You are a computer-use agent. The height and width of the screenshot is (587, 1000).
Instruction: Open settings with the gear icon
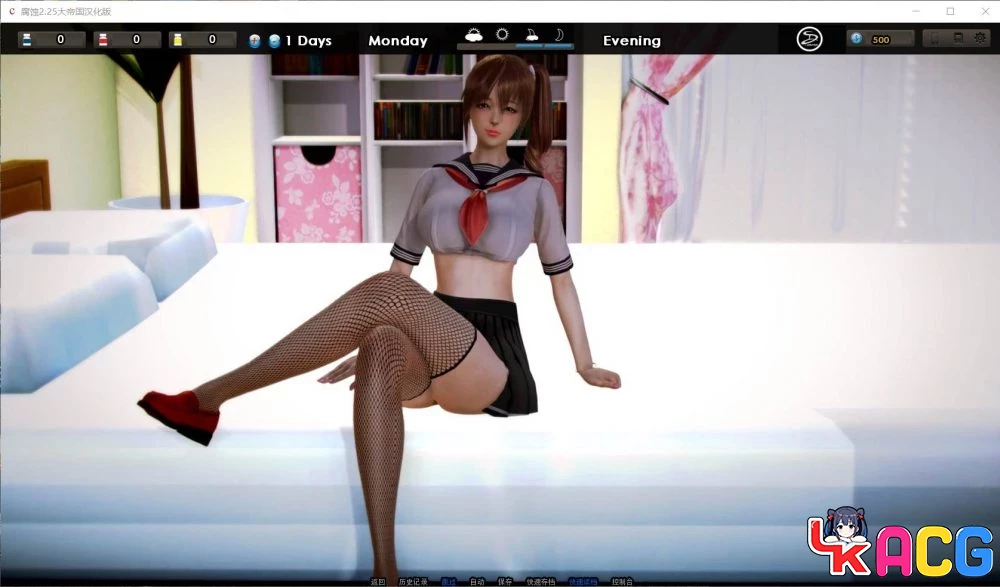click(x=980, y=39)
